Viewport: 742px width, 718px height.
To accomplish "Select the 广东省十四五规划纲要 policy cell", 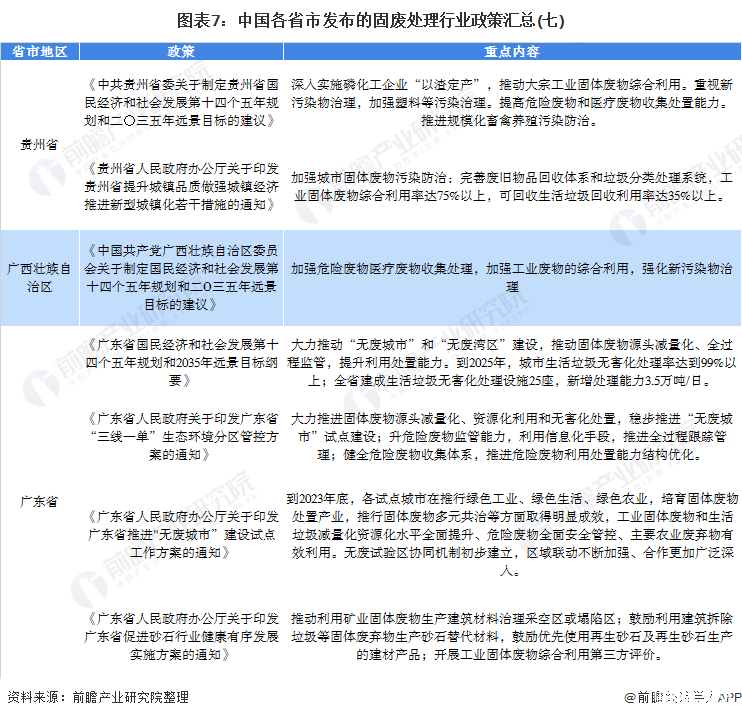I will click(x=181, y=363).
